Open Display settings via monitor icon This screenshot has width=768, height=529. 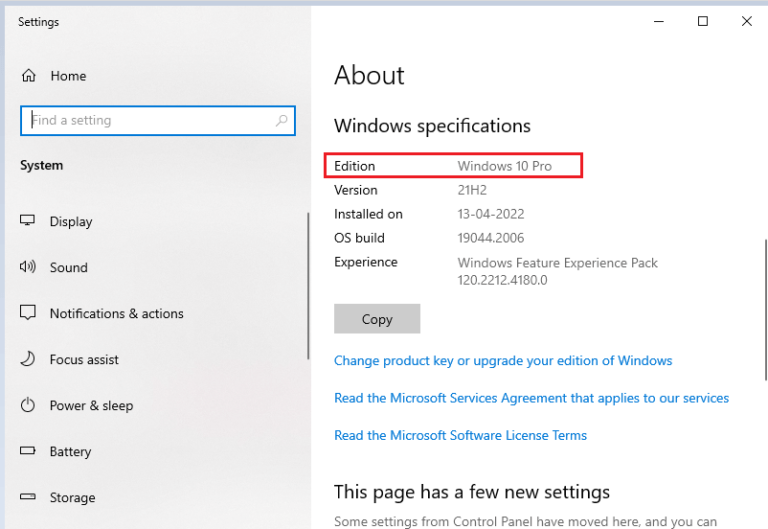pos(29,222)
